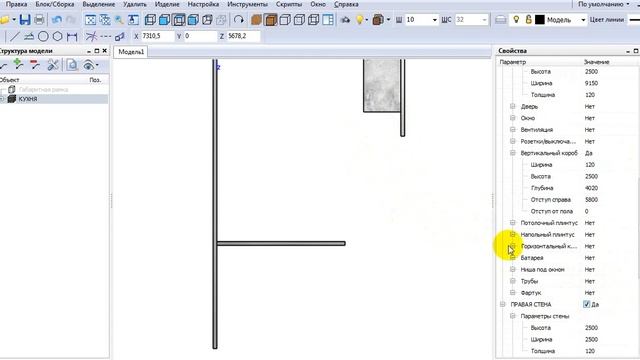Click the Отступ от пола value 0
Screen dimensions: 640x360
coord(587,211)
